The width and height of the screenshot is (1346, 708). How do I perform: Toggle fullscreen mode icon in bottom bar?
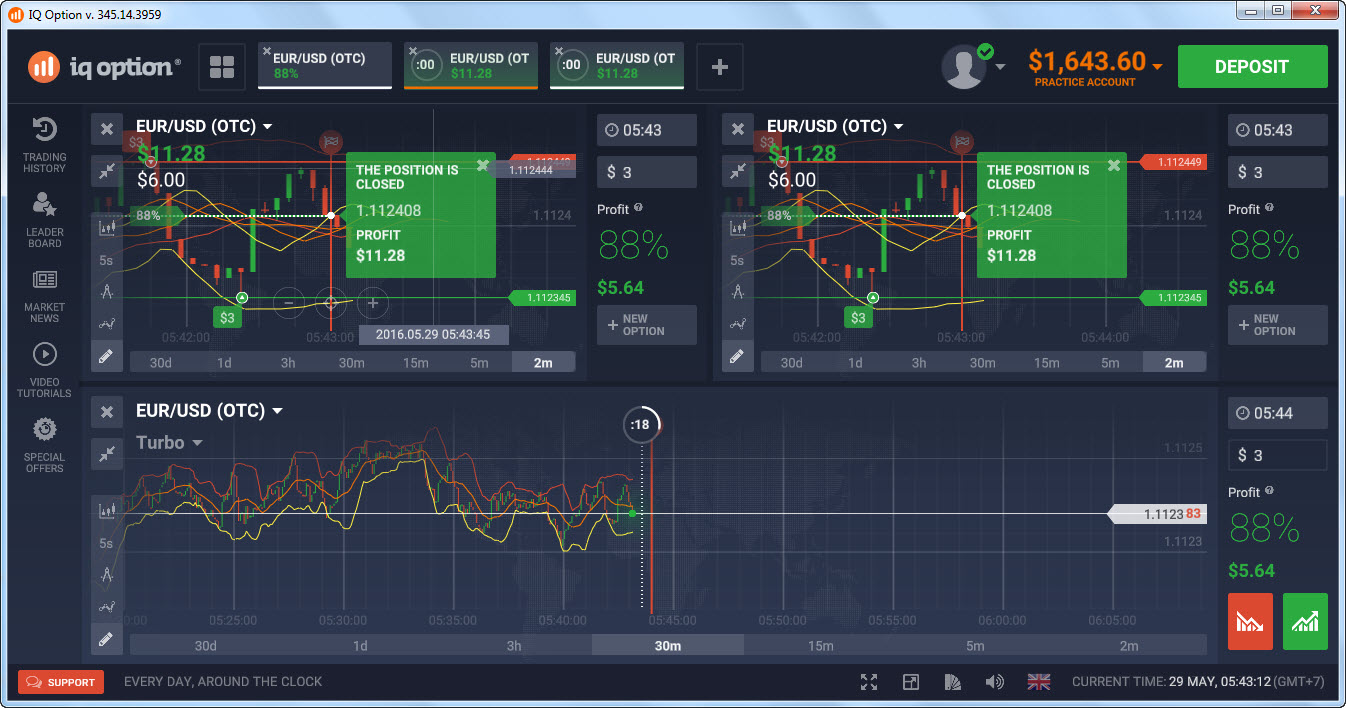coord(869,682)
